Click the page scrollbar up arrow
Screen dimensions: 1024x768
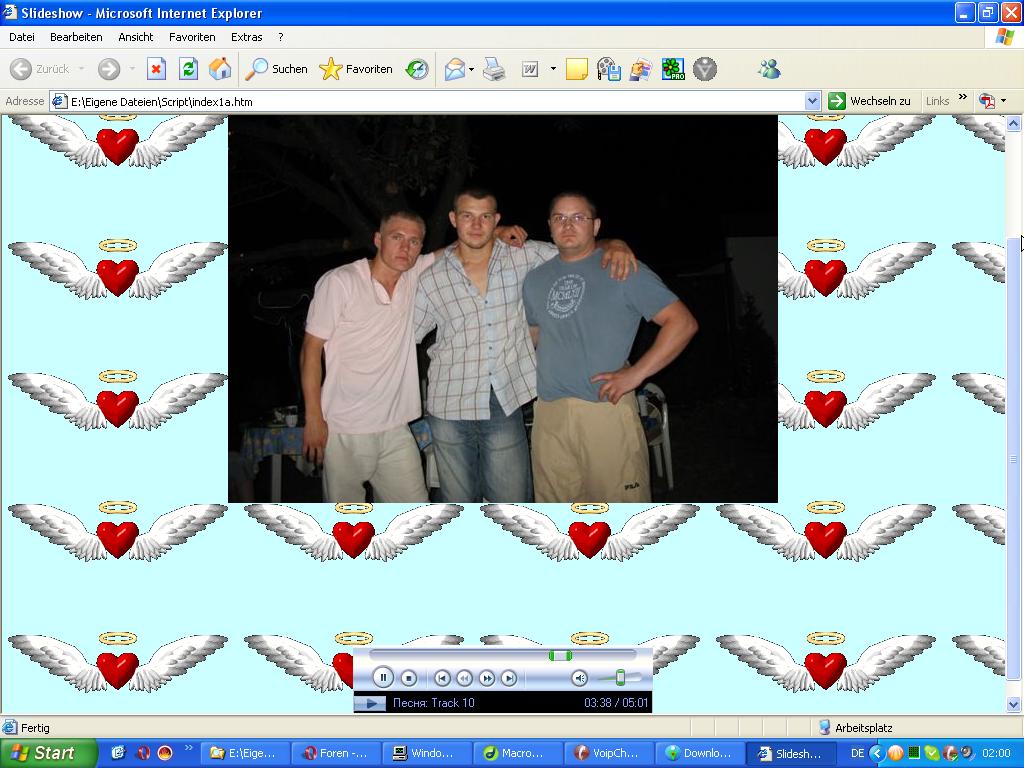[1014, 123]
